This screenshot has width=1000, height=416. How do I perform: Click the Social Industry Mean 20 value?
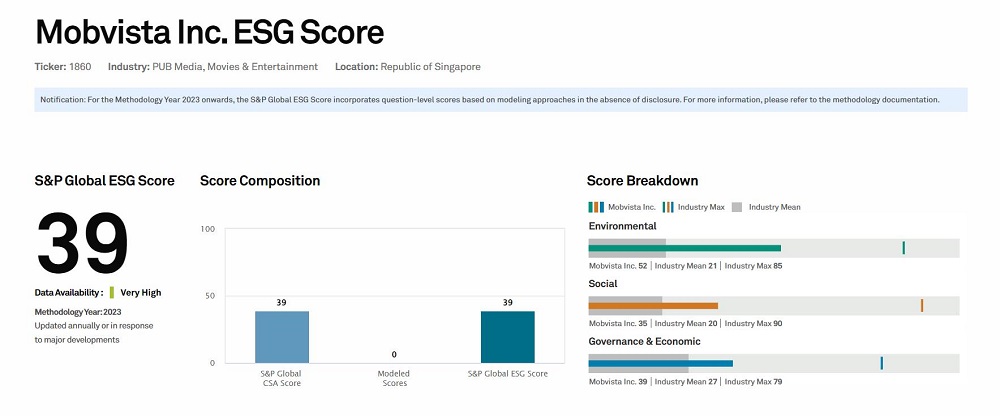point(686,323)
